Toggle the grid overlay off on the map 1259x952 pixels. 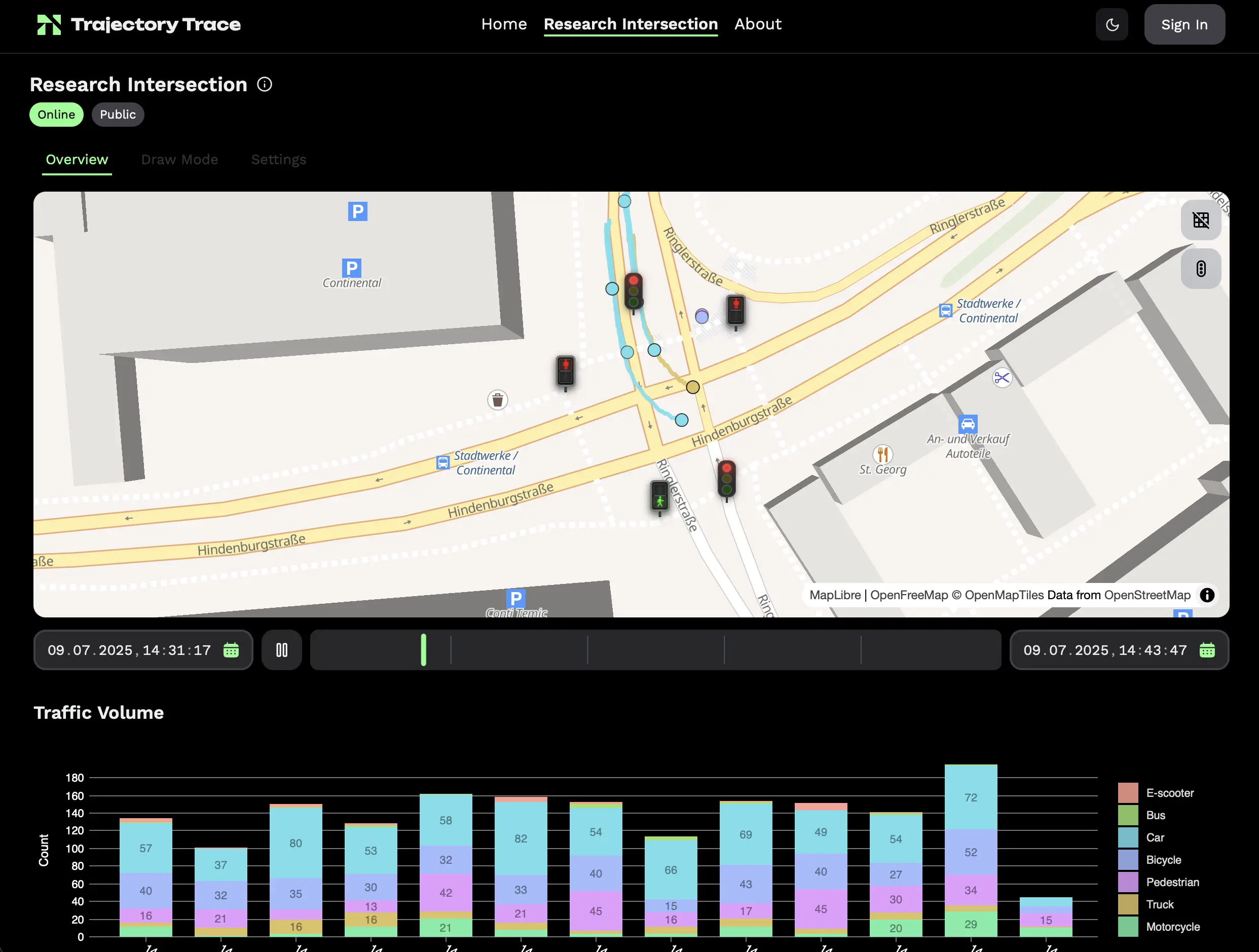(x=1201, y=220)
